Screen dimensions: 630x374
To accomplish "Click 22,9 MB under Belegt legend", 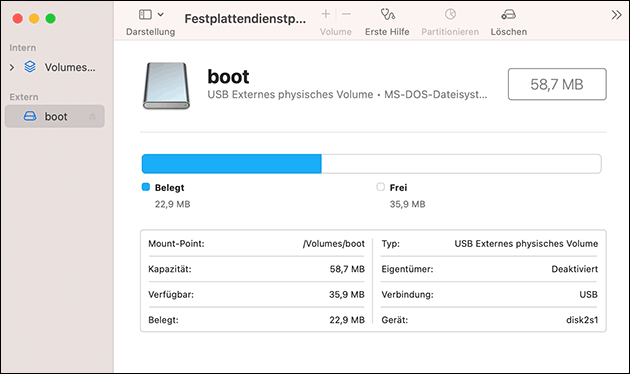I will [x=173, y=204].
